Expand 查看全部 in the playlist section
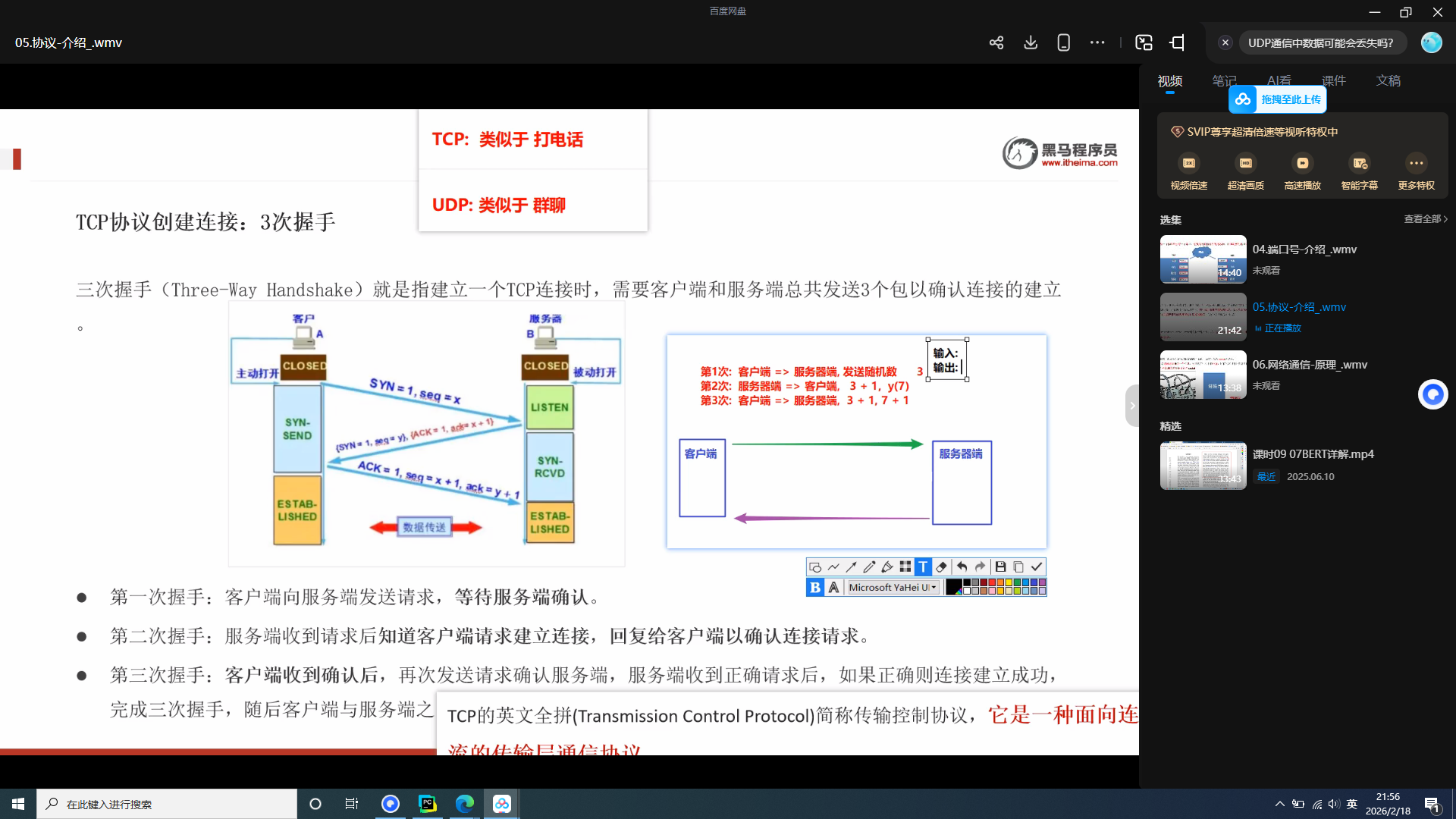The image size is (1456, 819). click(x=1425, y=219)
